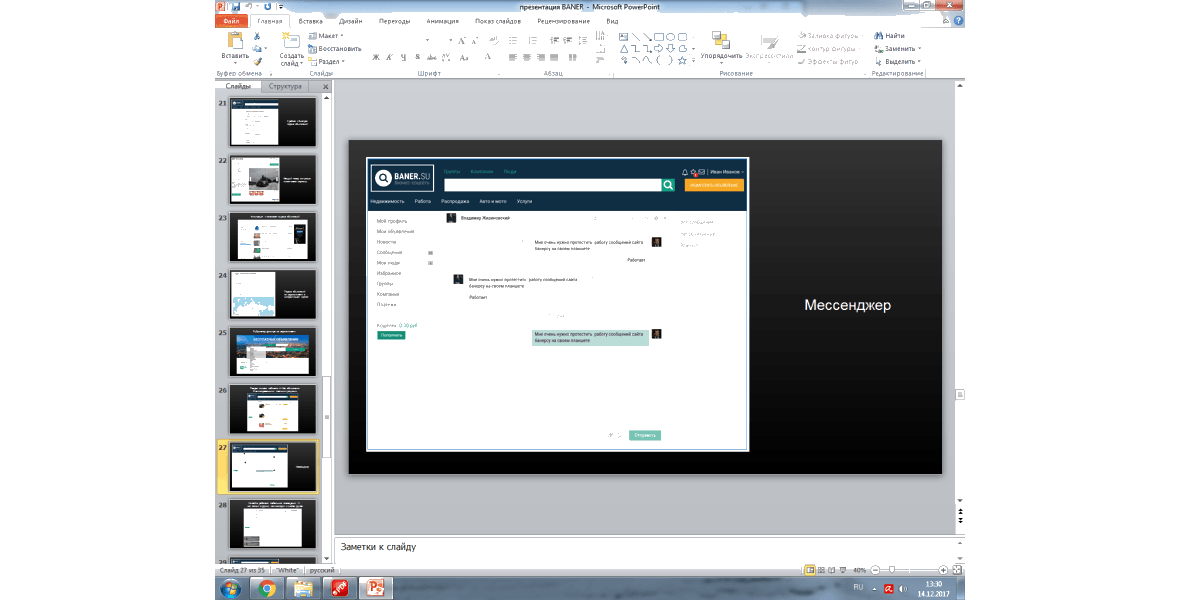Clear formatting with the eraser icon
Screen dimensions: 1180x600
(x=494, y=41)
